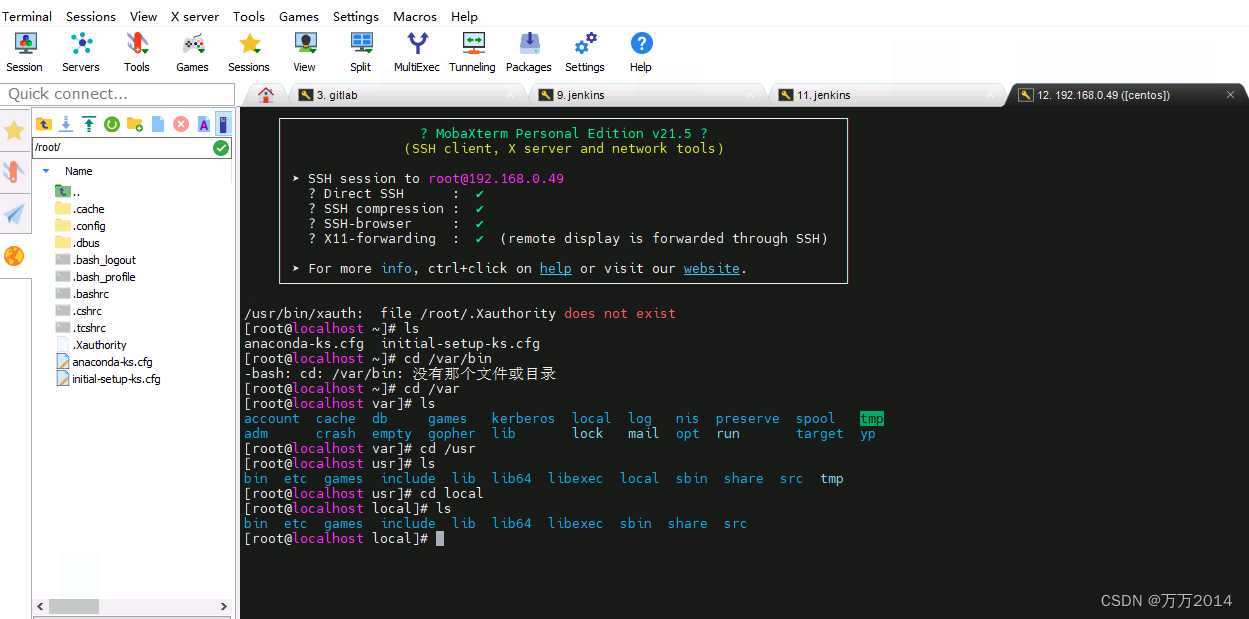Screen dimensions: 1249x619
Task: Click the scrollbar right arrow in SFTP panel
Action: [225, 606]
